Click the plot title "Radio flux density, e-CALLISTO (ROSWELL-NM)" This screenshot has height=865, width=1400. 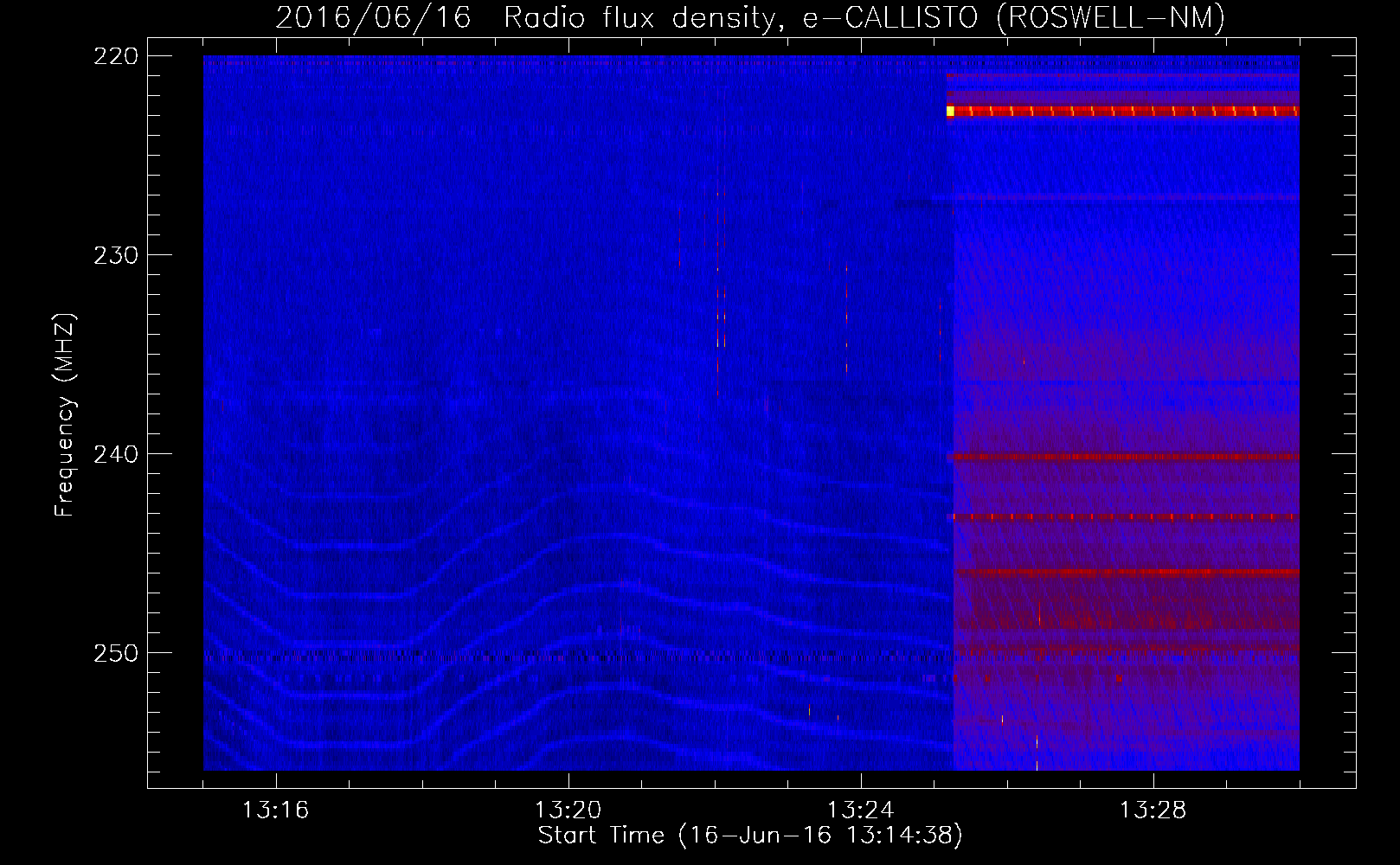point(864,17)
